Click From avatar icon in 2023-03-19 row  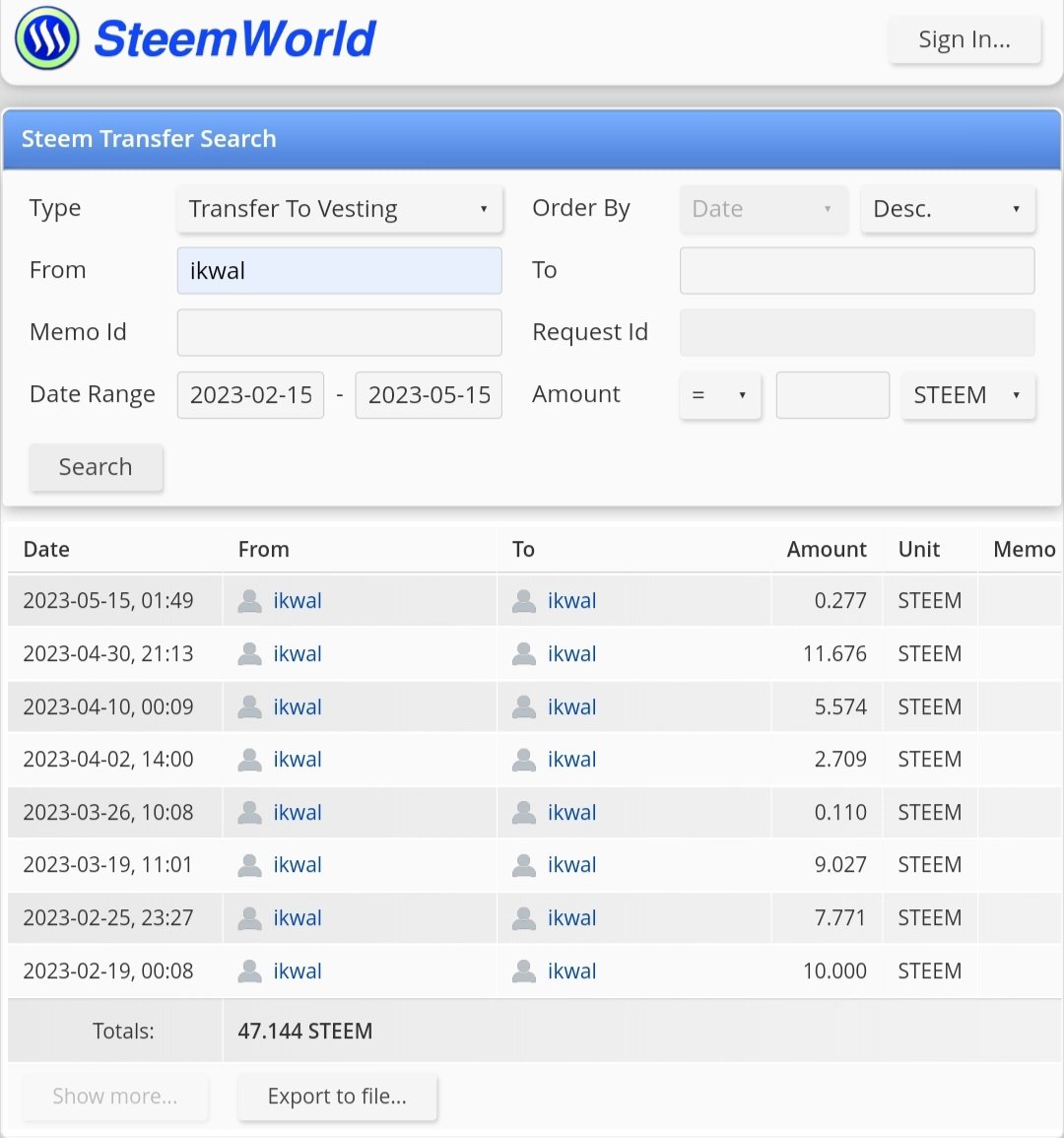pyautogui.click(x=249, y=865)
